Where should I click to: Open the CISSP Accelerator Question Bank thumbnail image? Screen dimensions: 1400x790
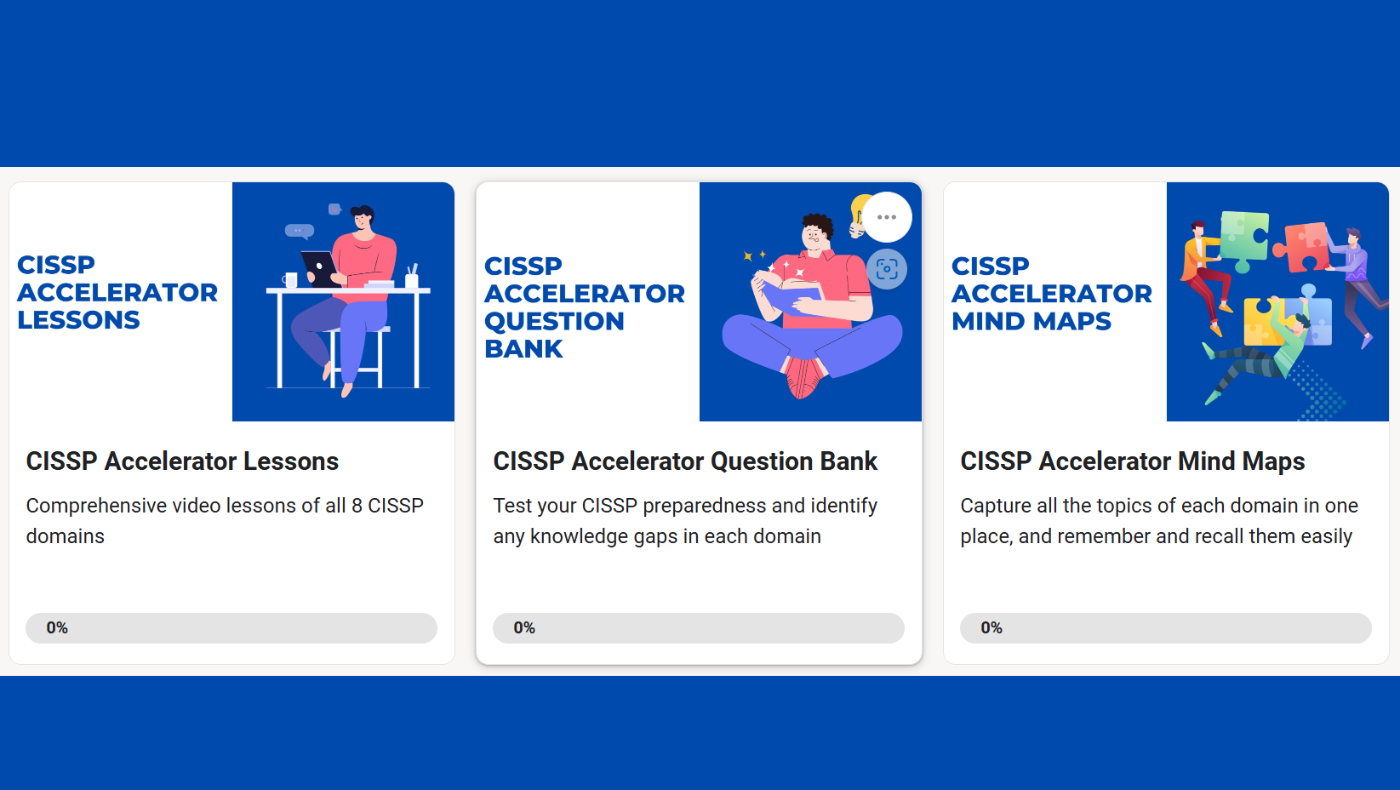(x=810, y=301)
